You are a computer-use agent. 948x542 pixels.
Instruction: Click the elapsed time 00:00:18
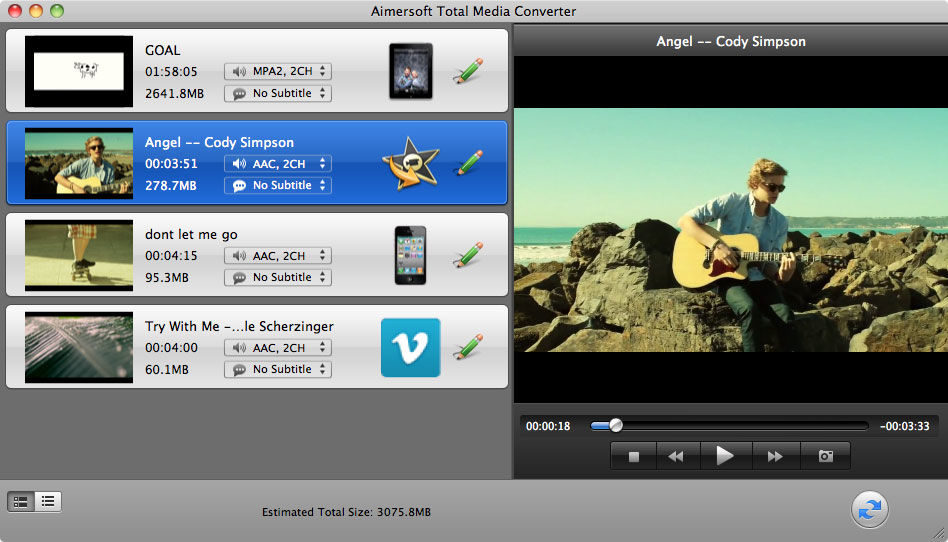pos(548,426)
